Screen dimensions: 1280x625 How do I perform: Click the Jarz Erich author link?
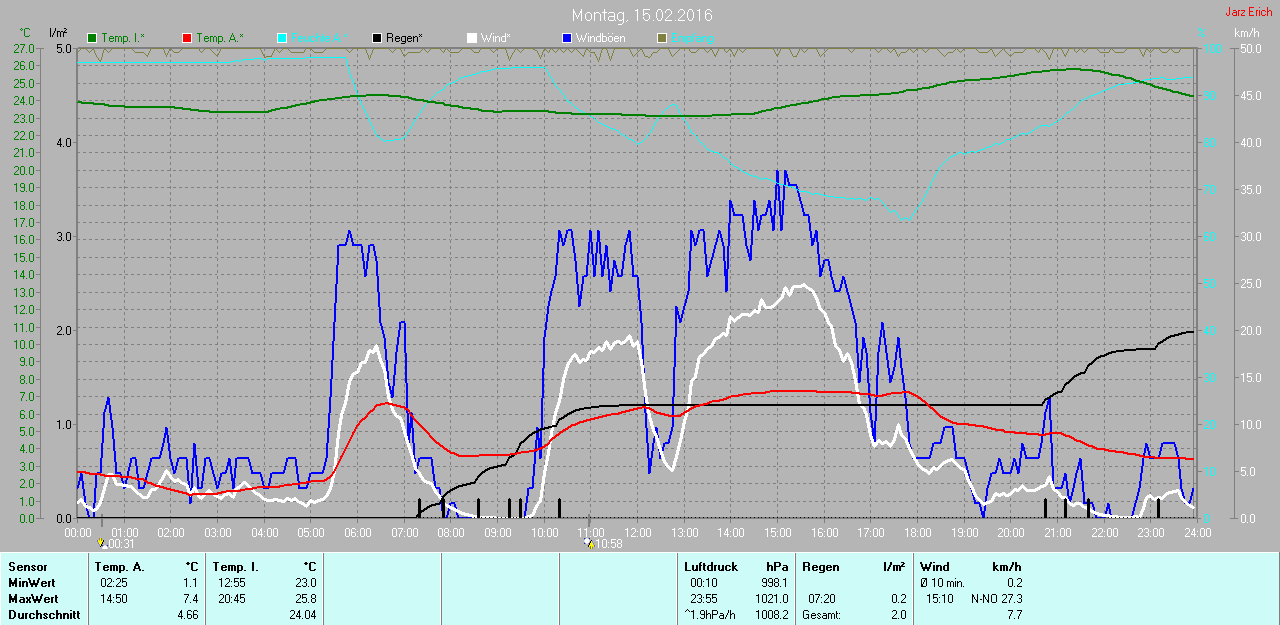(1249, 12)
